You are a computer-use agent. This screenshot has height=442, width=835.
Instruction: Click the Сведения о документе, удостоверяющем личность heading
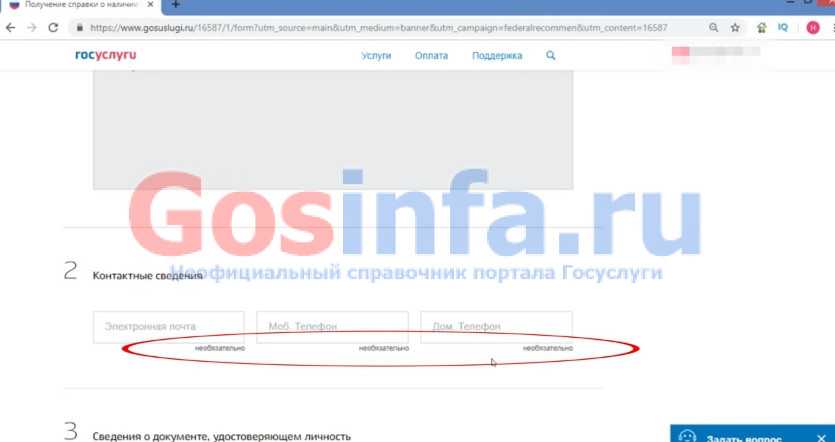[222, 437]
